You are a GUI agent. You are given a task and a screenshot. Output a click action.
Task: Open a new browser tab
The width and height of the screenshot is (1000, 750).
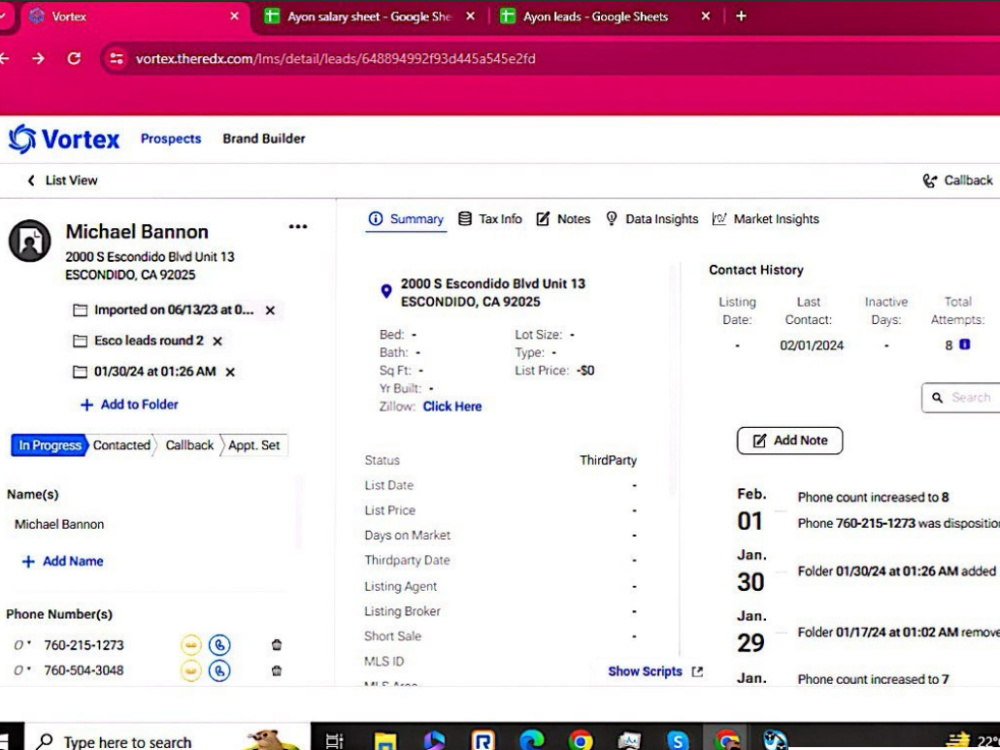tap(740, 17)
